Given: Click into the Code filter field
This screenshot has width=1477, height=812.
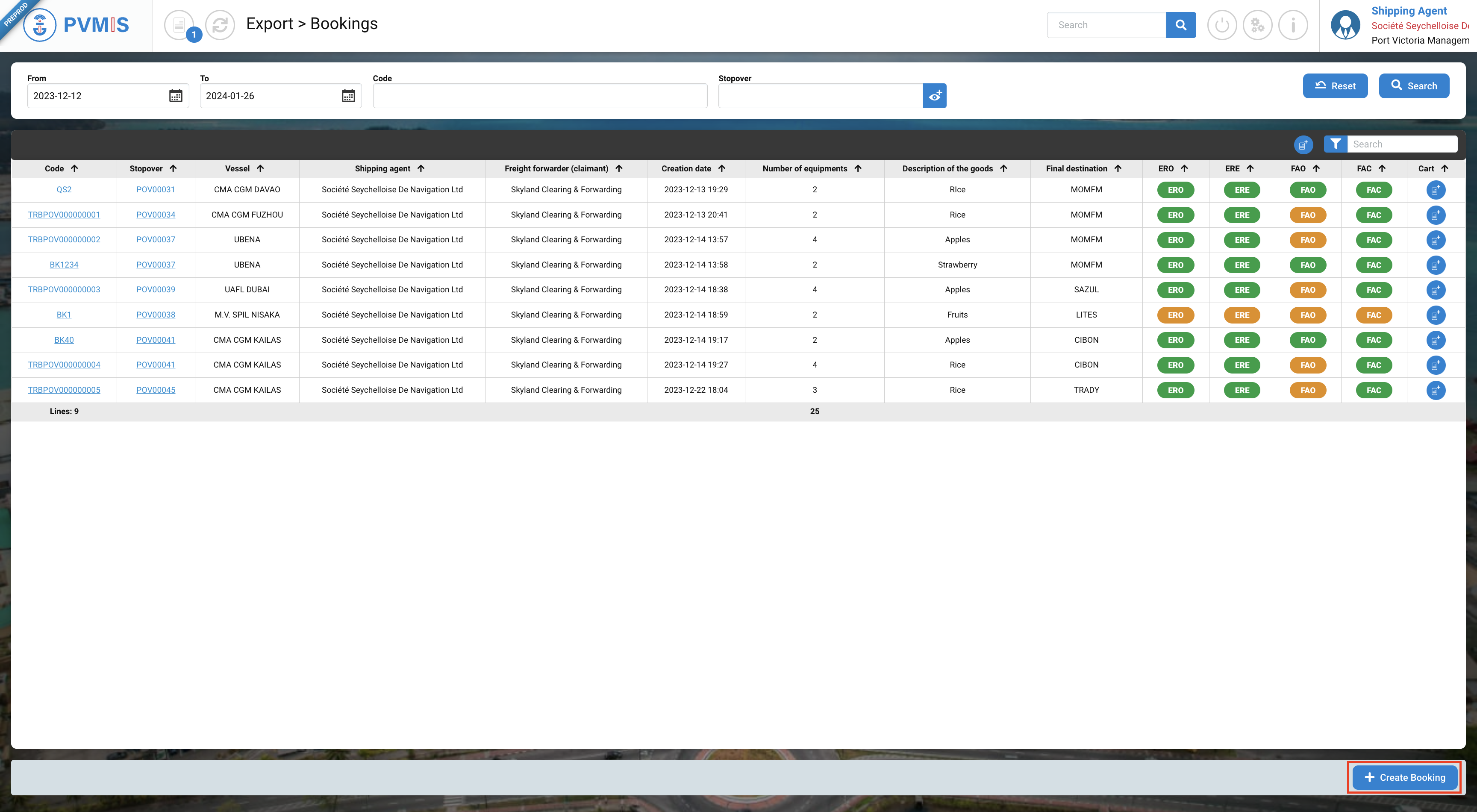Looking at the screenshot, I should point(539,96).
